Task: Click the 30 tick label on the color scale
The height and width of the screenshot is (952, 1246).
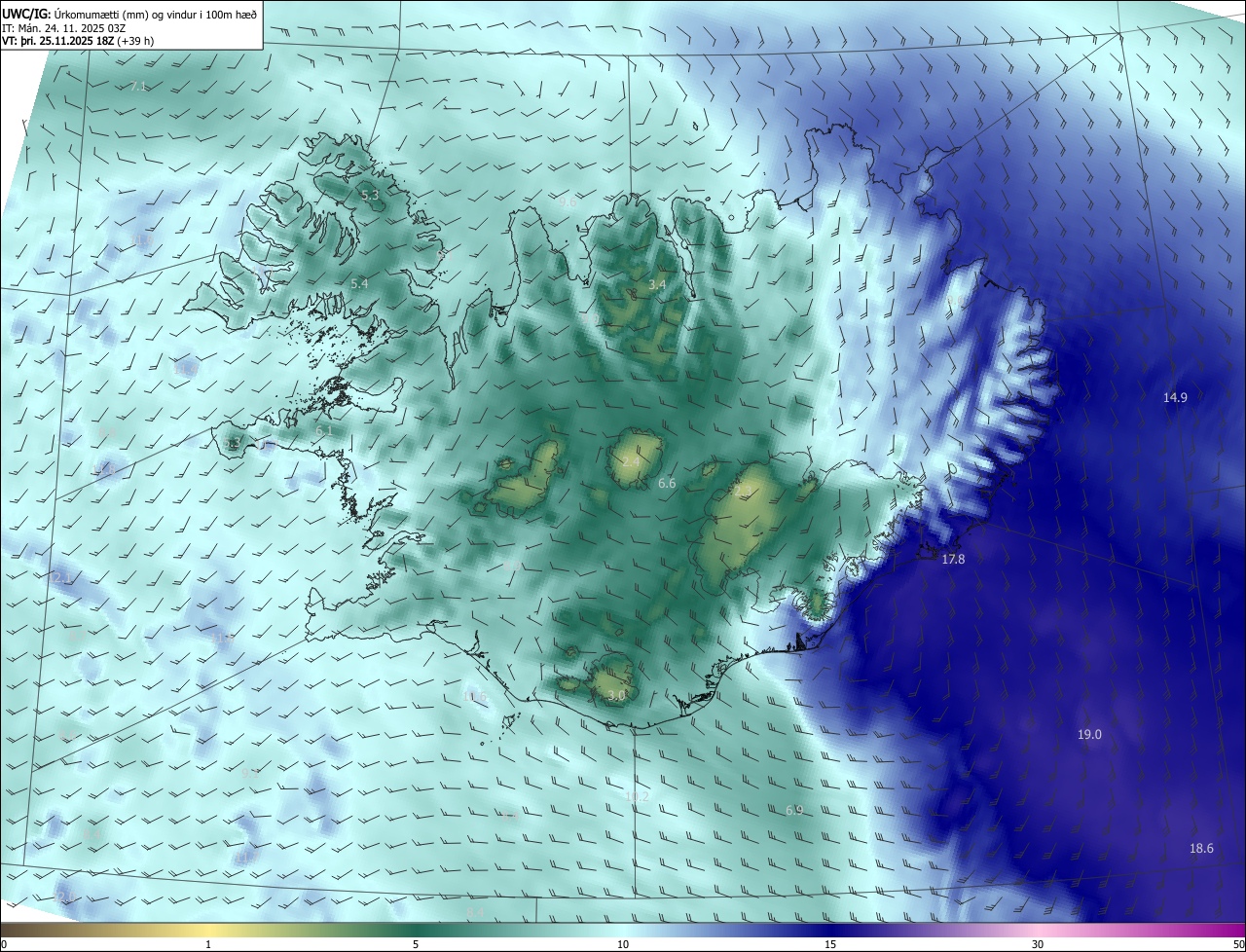Action: point(1038,944)
